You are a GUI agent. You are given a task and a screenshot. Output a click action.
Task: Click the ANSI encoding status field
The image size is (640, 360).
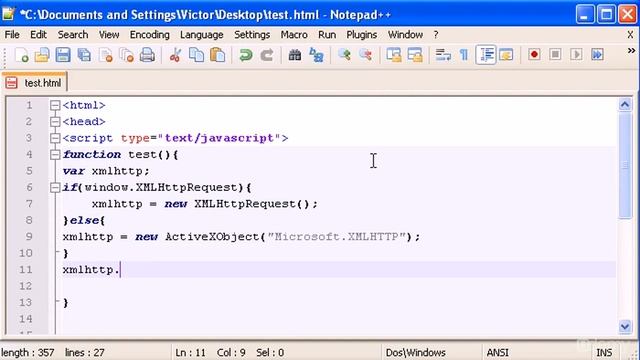click(x=498, y=352)
